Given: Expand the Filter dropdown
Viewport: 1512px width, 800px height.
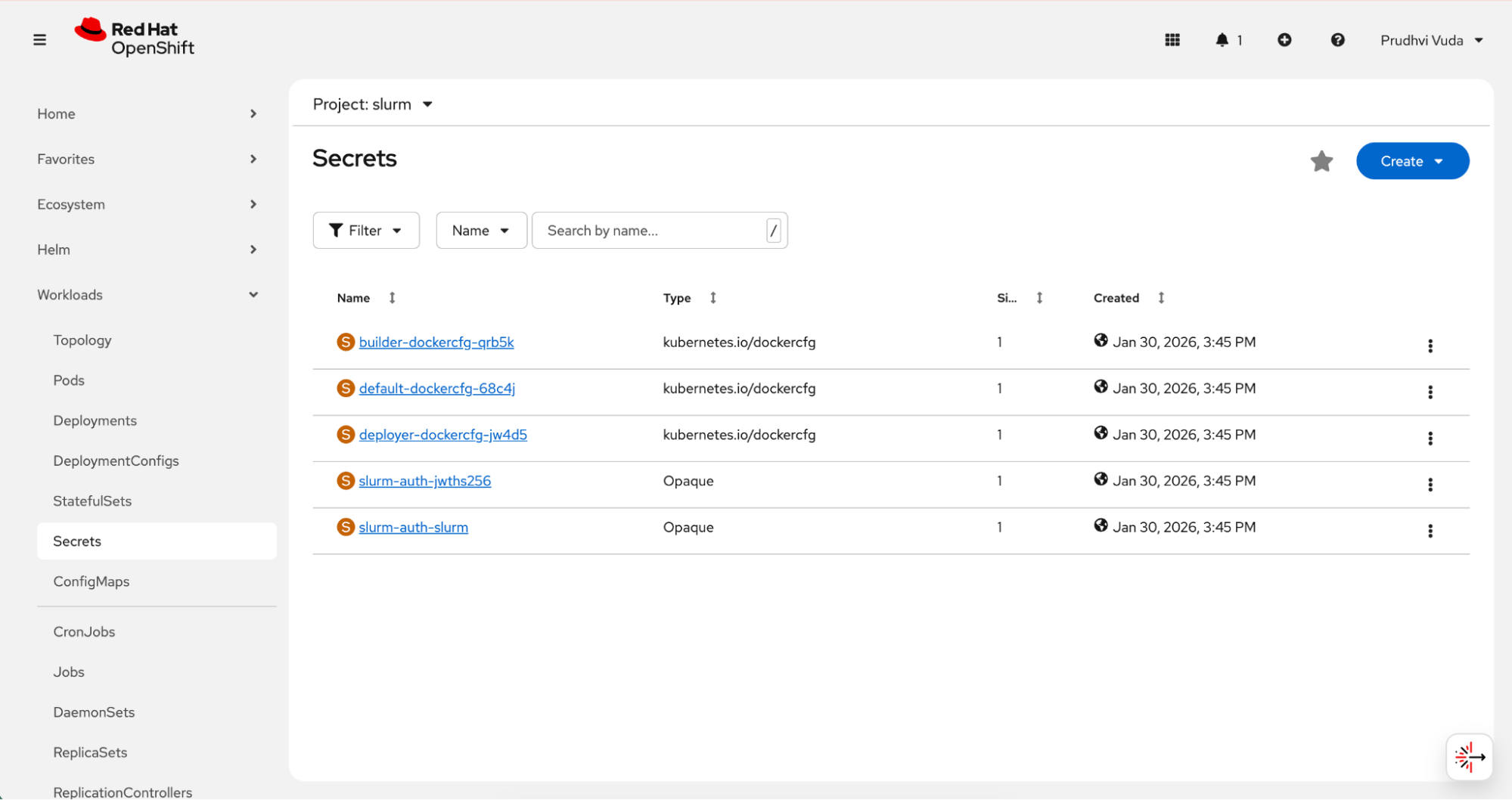Looking at the screenshot, I should click(366, 231).
